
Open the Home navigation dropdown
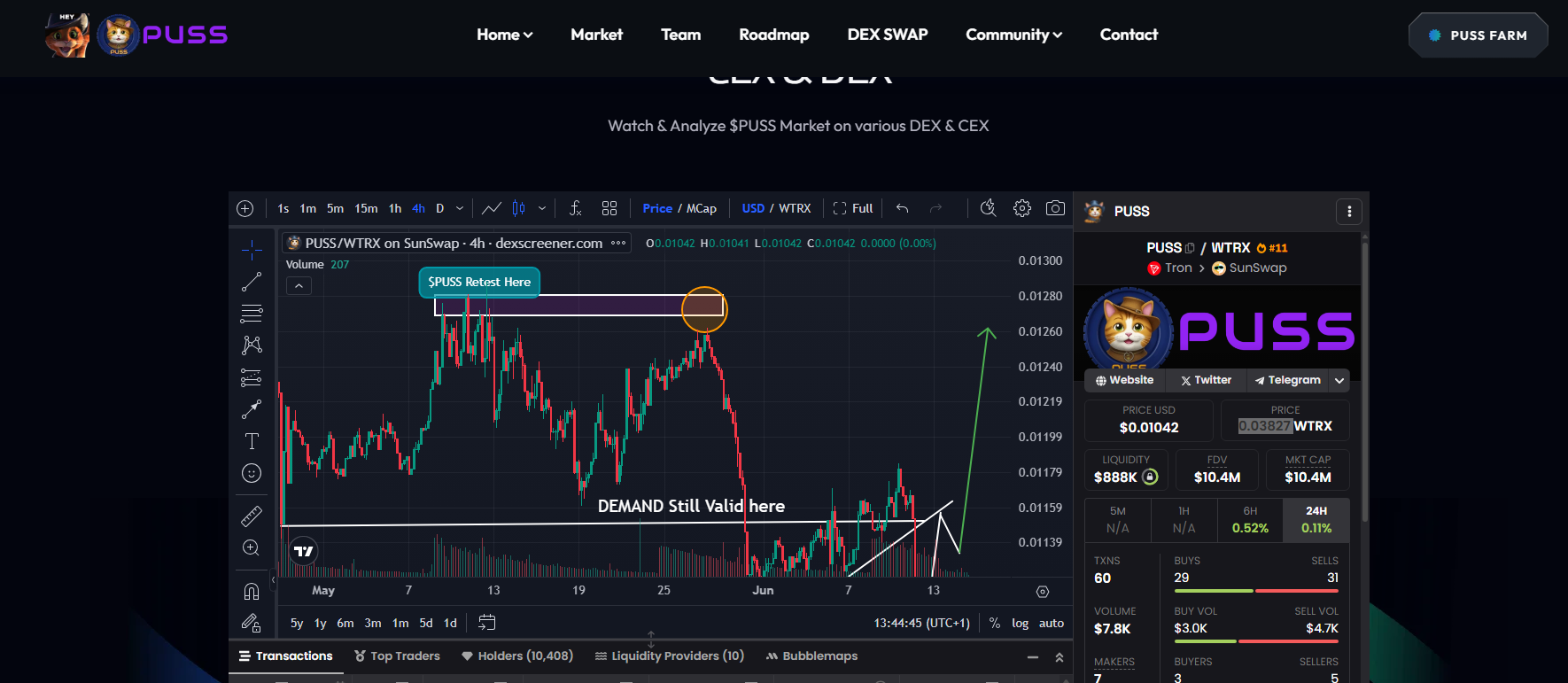tap(504, 35)
